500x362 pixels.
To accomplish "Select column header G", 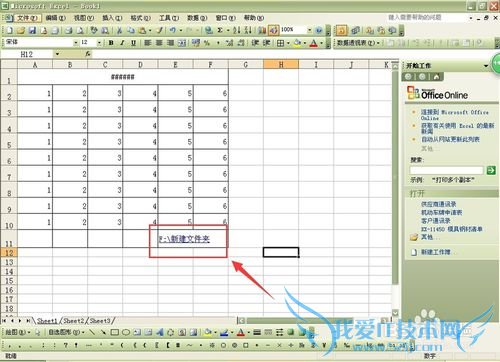I will [246, 65].
